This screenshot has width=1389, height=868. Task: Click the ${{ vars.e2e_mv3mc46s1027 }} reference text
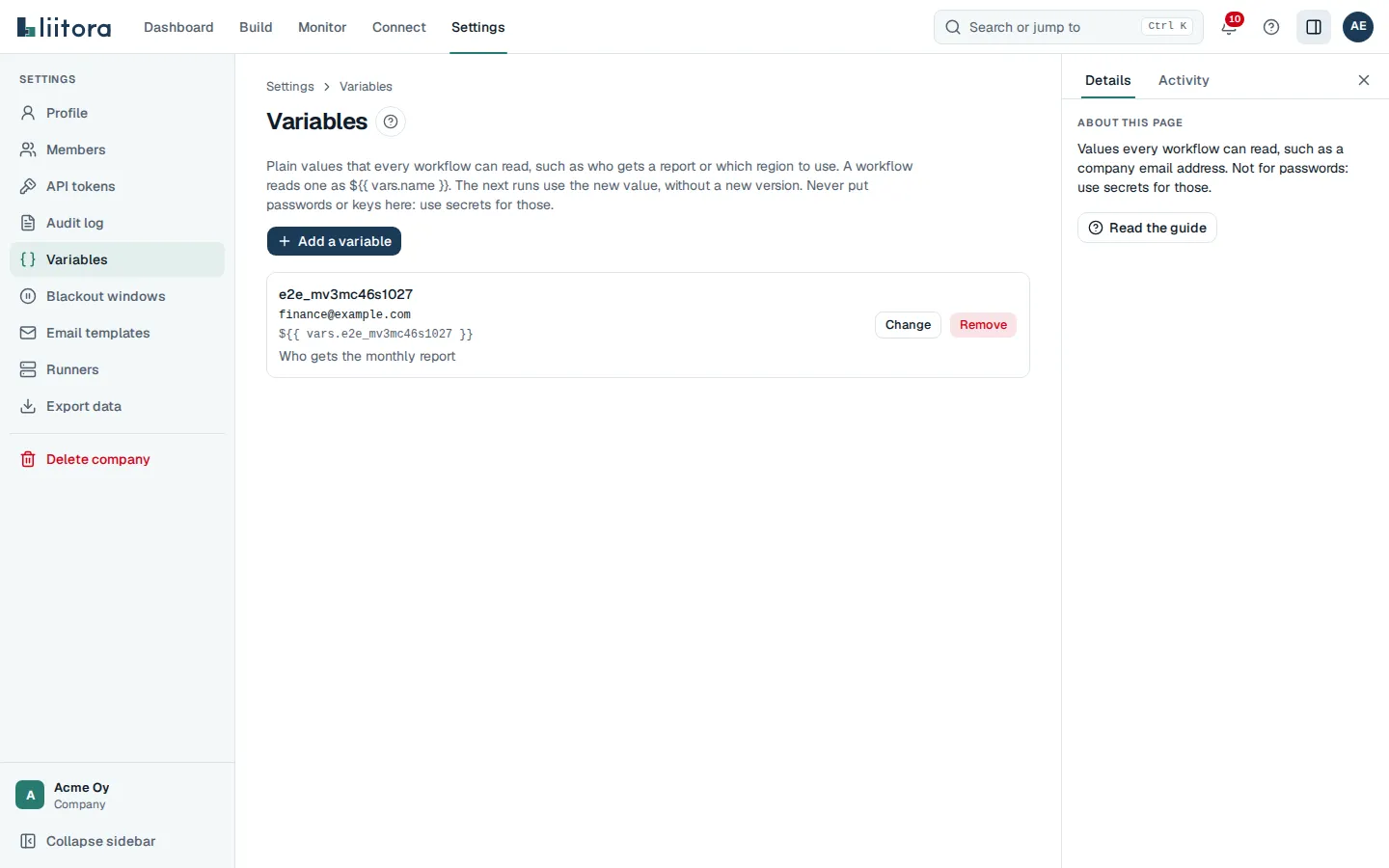(x=376, y=334)
